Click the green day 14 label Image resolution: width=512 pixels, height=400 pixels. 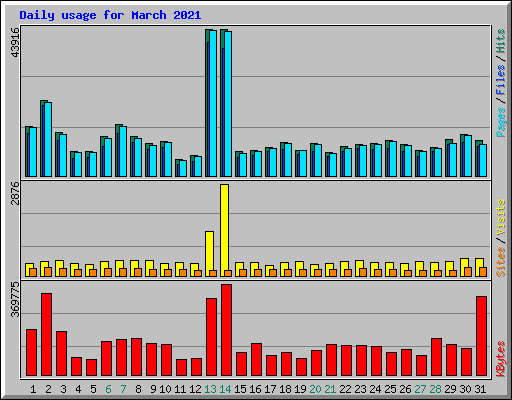(x=225, y=389)
